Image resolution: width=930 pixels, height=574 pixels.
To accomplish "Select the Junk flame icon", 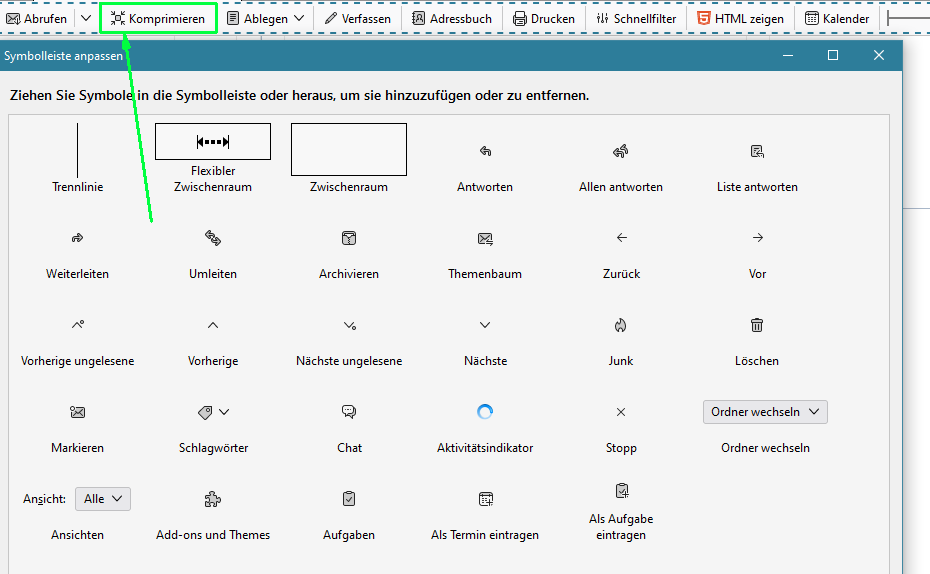I will [x=621, y=325].
